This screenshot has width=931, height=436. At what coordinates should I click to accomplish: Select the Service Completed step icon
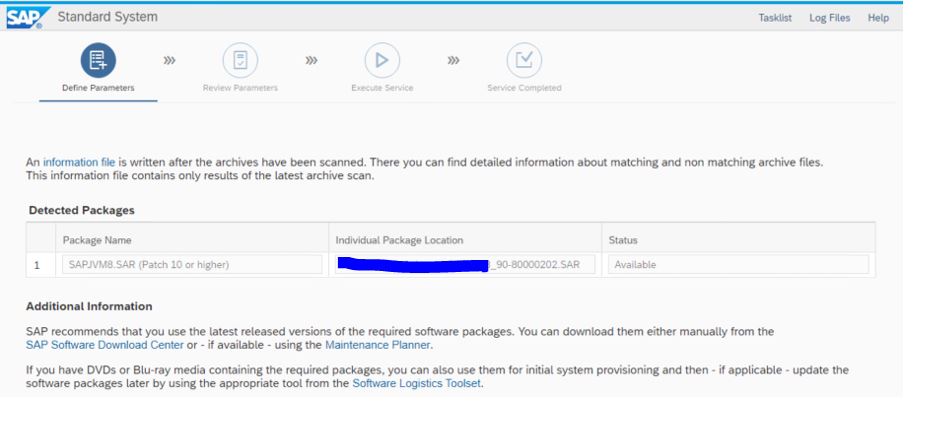coord(524,60)
